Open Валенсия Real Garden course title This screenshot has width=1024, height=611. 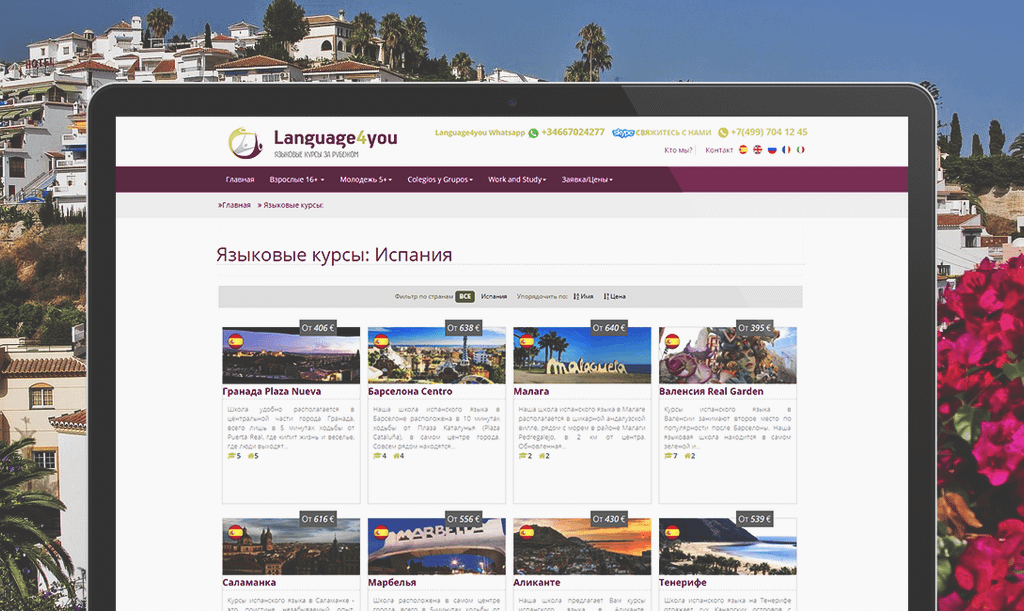(711, 392)
